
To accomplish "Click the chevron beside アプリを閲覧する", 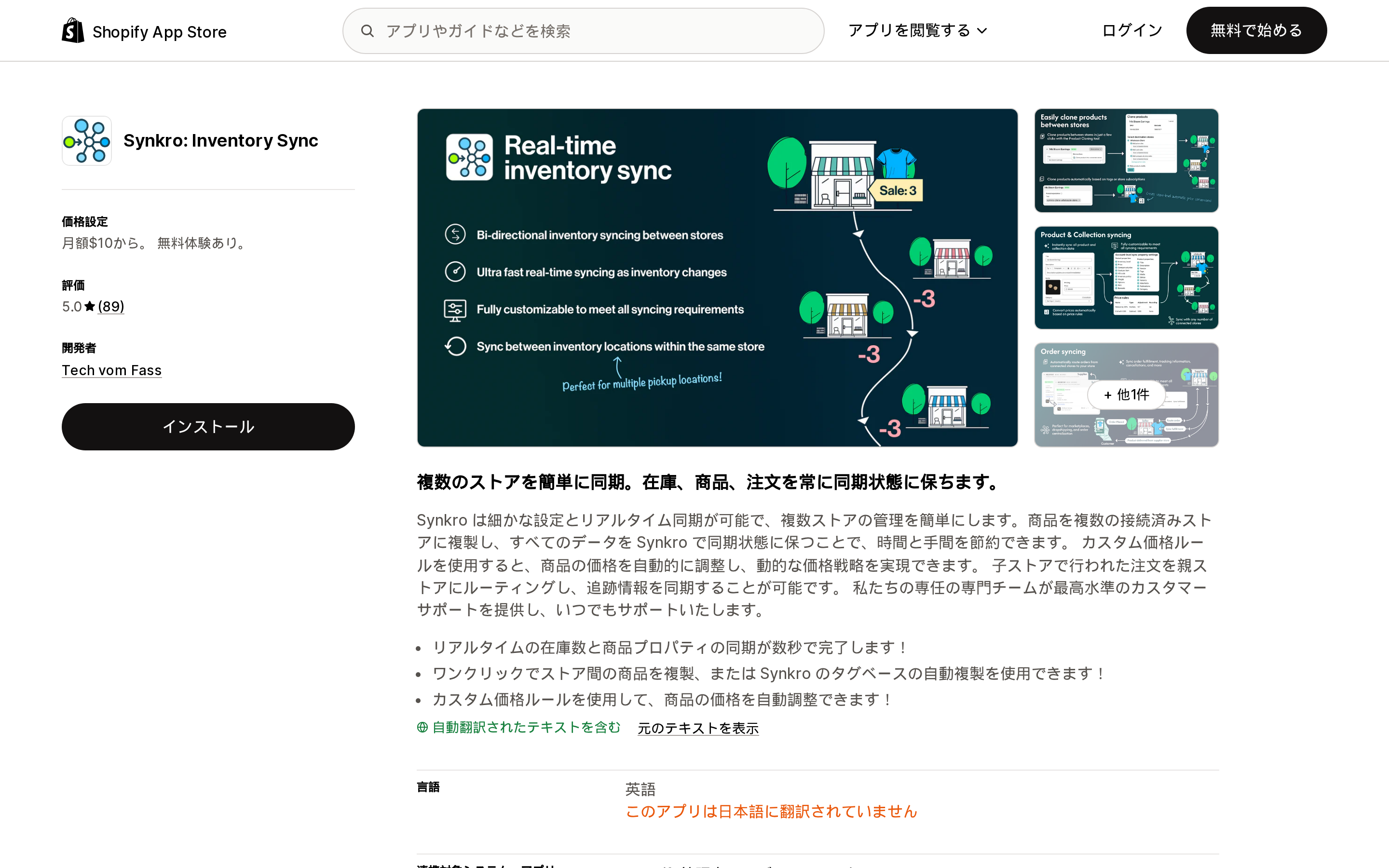I will [982, 31].
